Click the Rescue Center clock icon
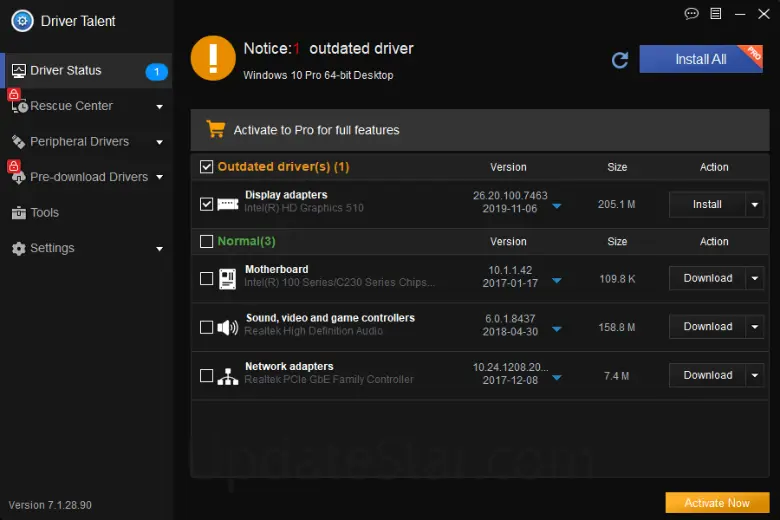 (20, 106)
